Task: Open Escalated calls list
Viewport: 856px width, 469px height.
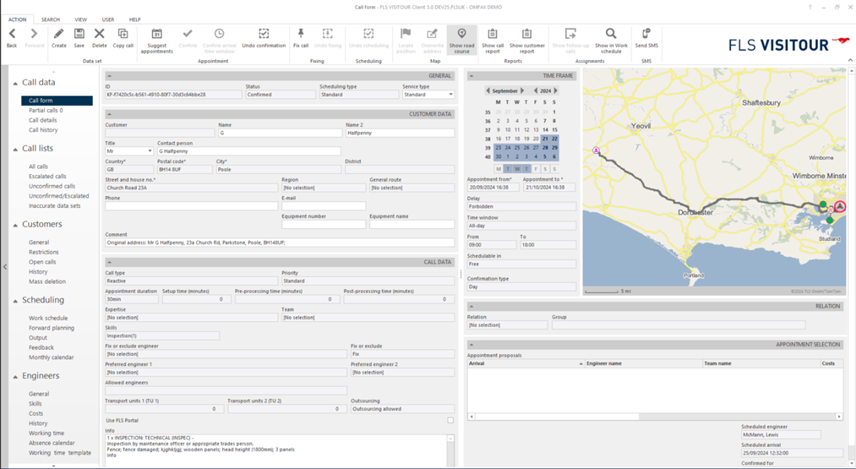Action: pos(48,176)
